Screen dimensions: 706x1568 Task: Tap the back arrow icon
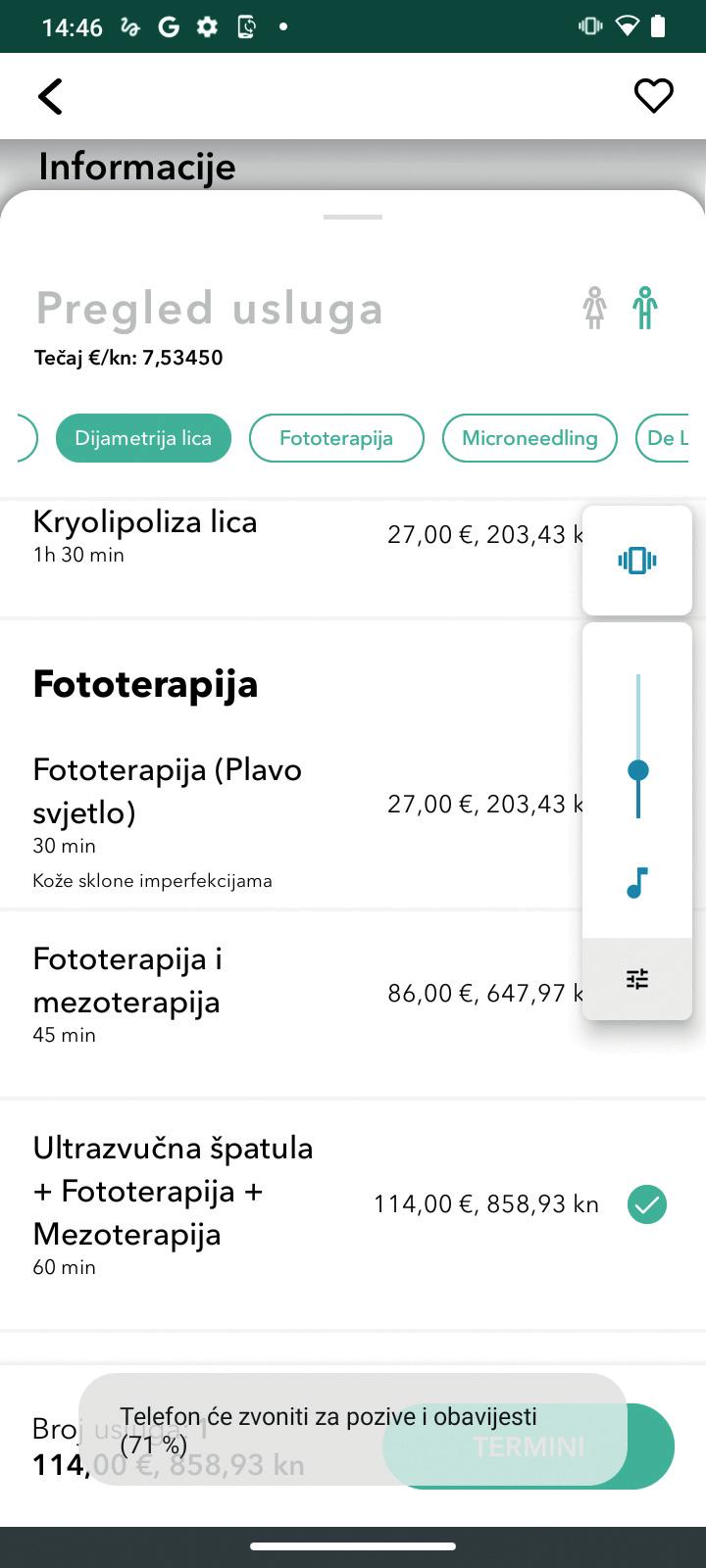click(x=51, y=96)
